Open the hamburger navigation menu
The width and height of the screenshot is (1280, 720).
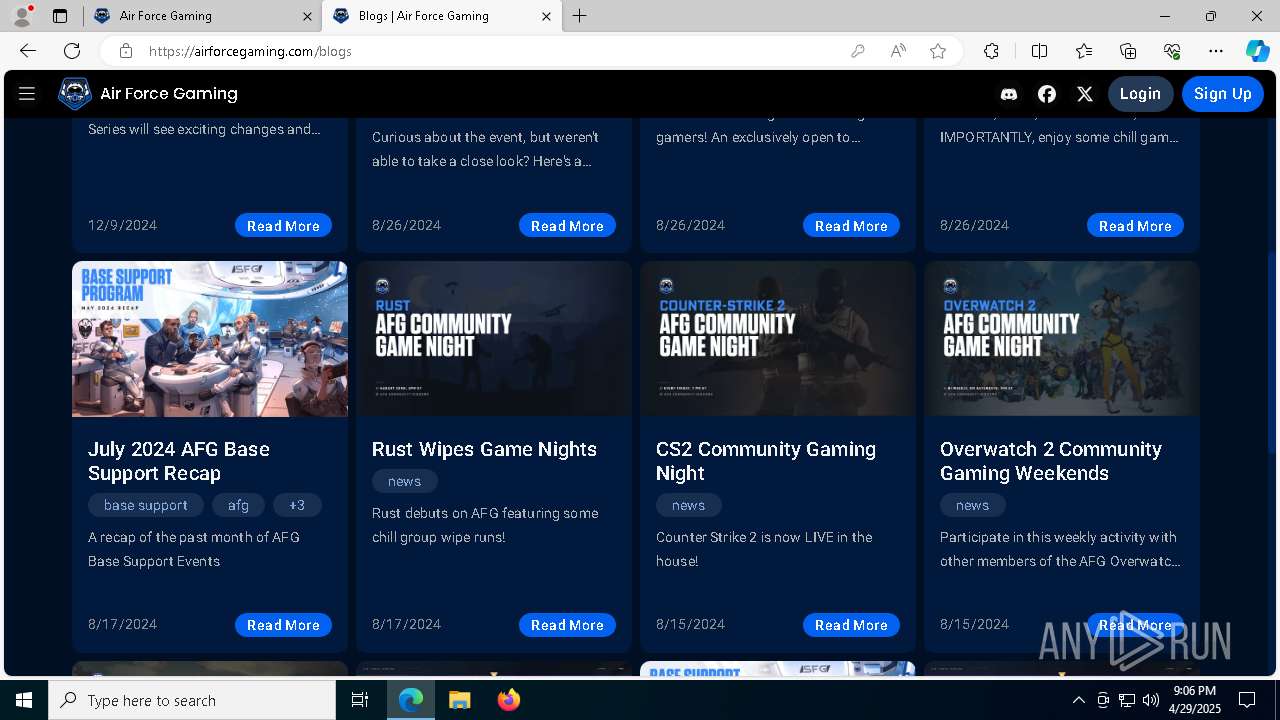click(x=27, y=94)
